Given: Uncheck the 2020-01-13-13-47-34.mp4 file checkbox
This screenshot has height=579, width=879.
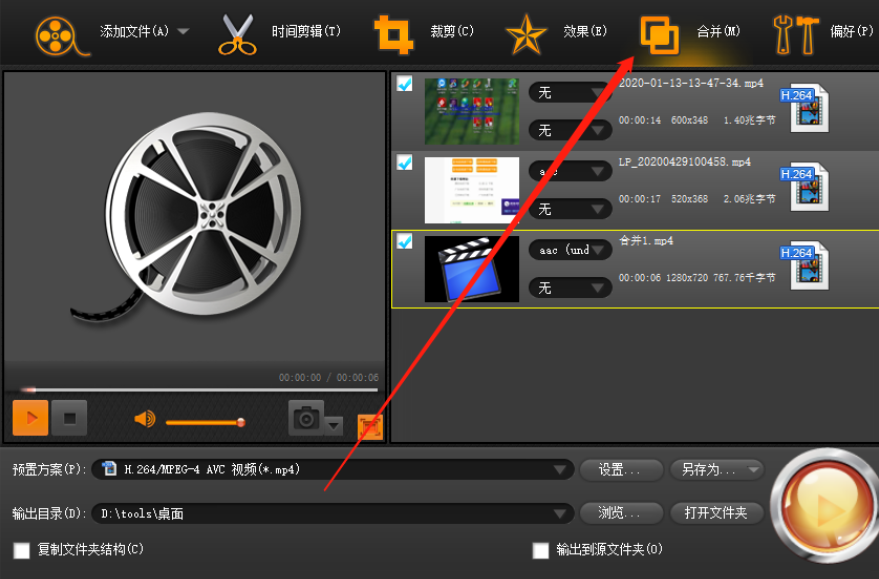Looking at the screenshot, I should click(x=404, y=84).
